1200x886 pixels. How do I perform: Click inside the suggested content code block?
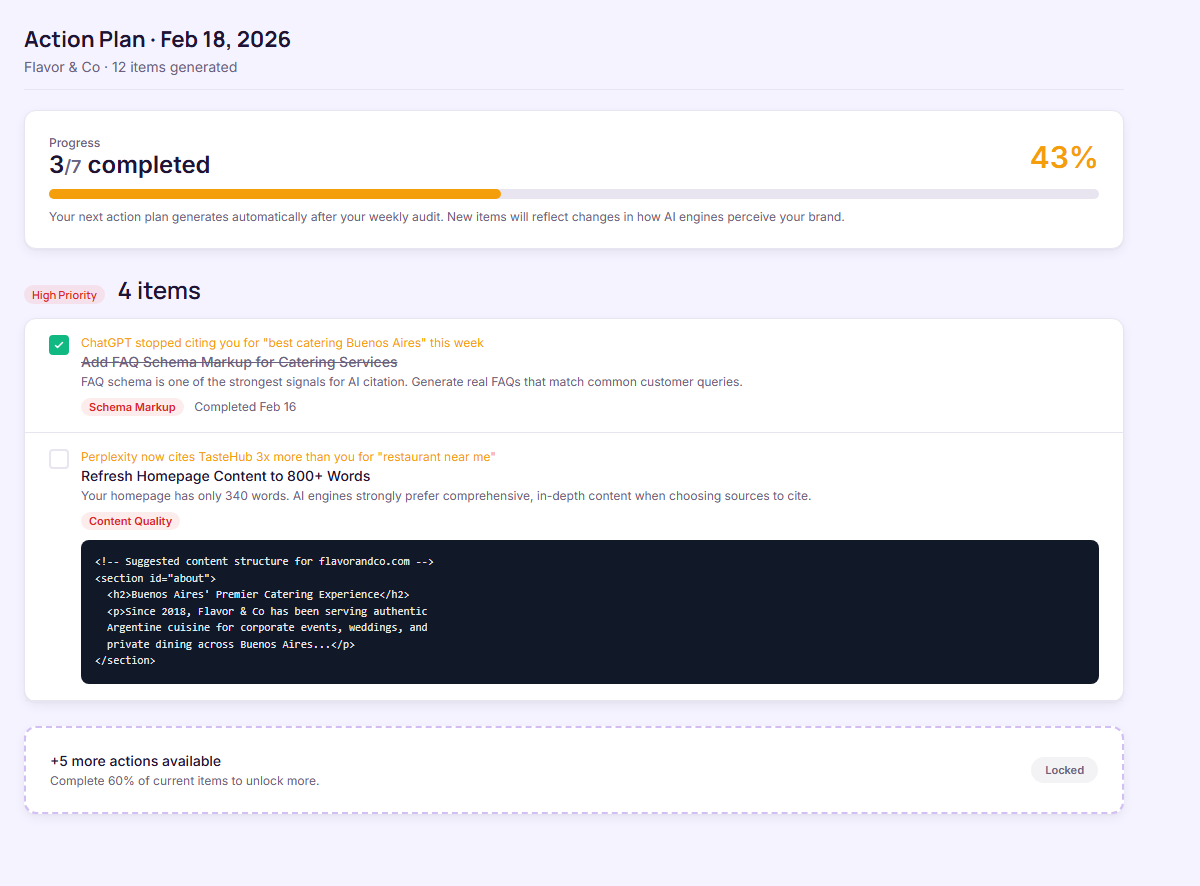(589, 612)
